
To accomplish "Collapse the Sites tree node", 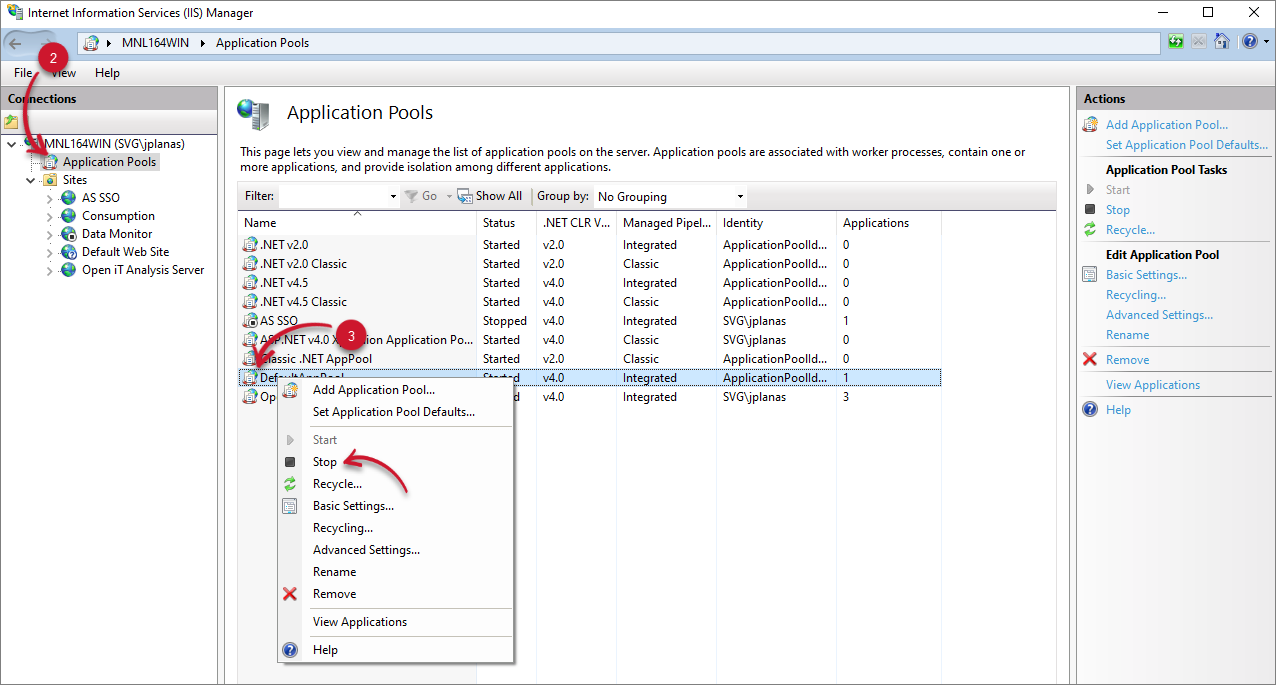I will tap(31, 180).
